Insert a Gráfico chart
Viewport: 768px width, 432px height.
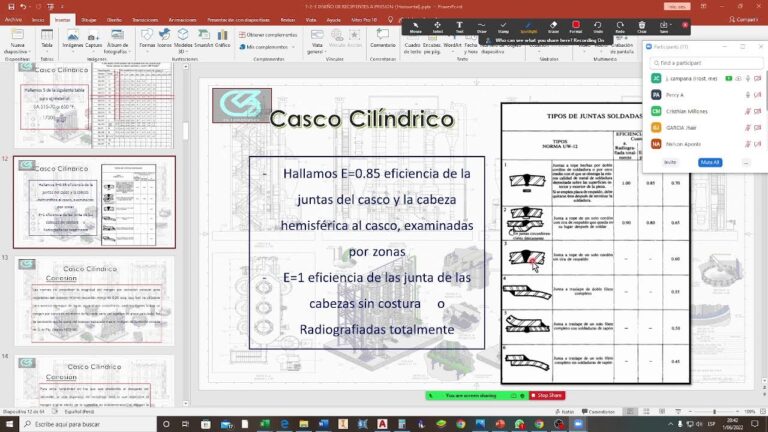pyautogui.click(x=222, y=39)
